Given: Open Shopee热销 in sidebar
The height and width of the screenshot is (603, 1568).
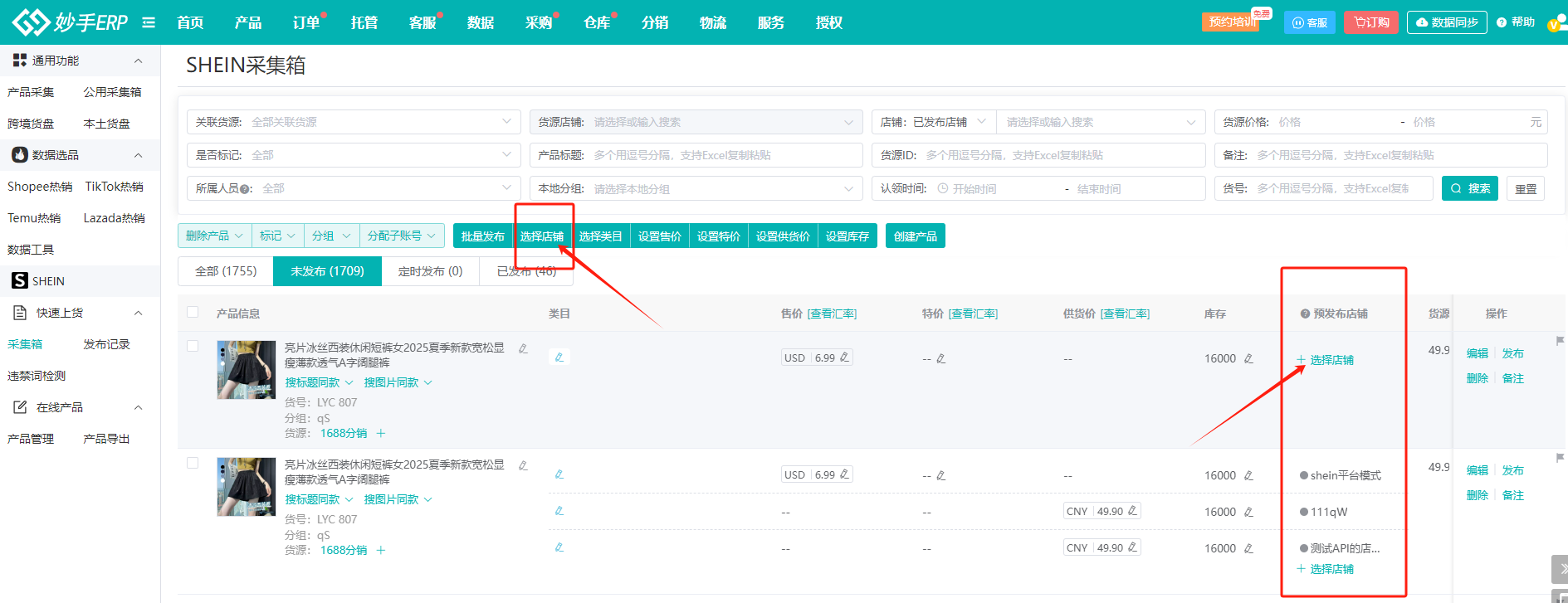Looking at the screenshot, I should [40, 187].
